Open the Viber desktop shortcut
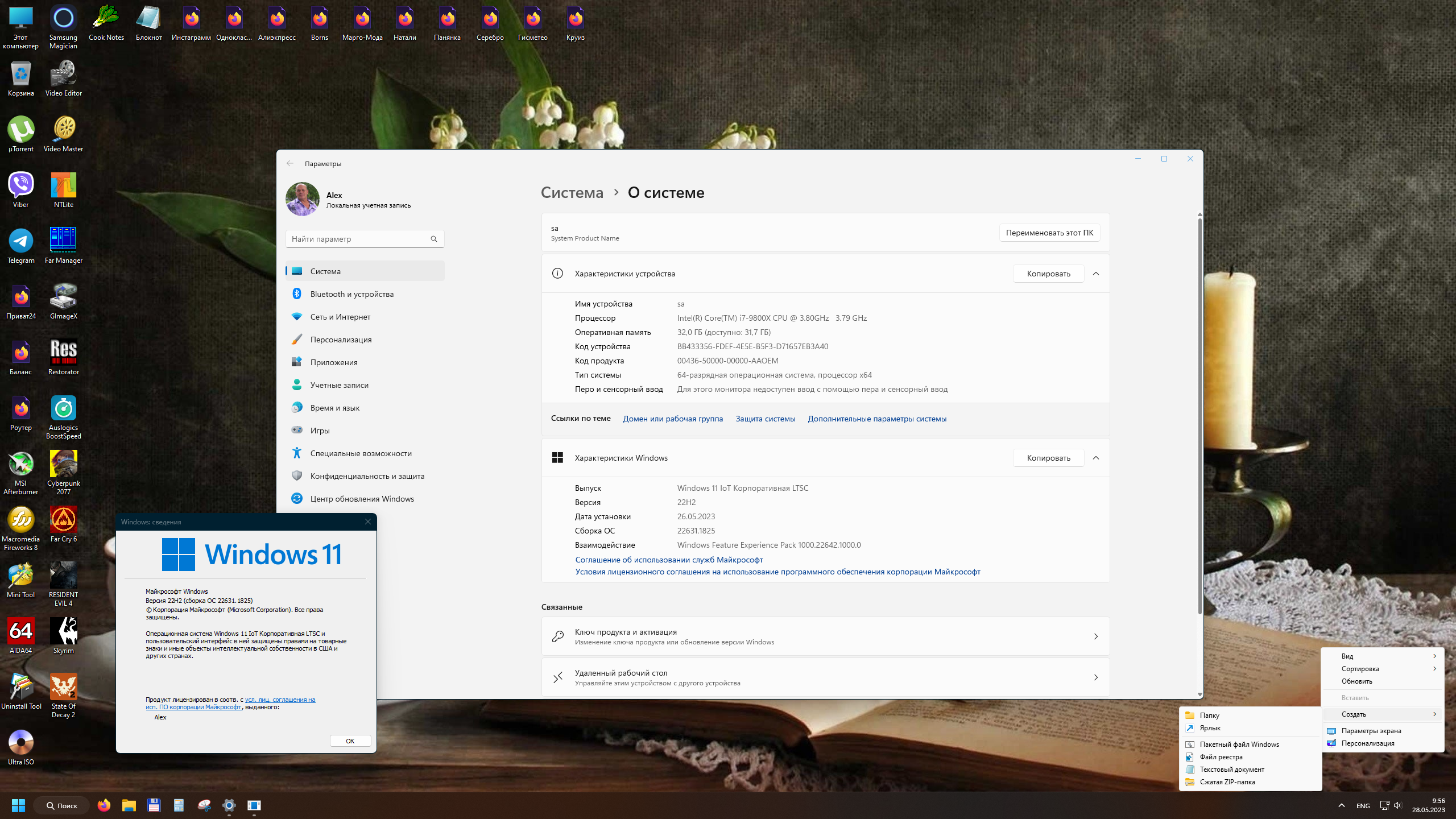Viewport: 1456px width, 819px height. [21, 190]
